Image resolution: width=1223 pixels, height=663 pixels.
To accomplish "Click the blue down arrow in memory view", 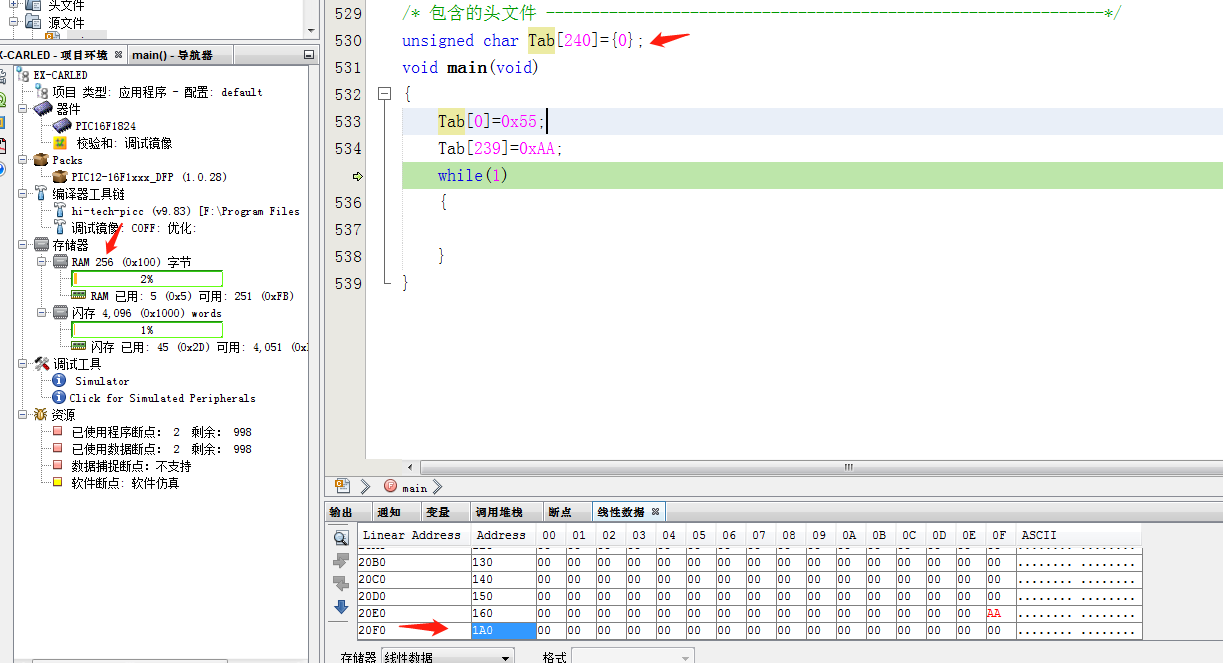I will tap(341, 607).
